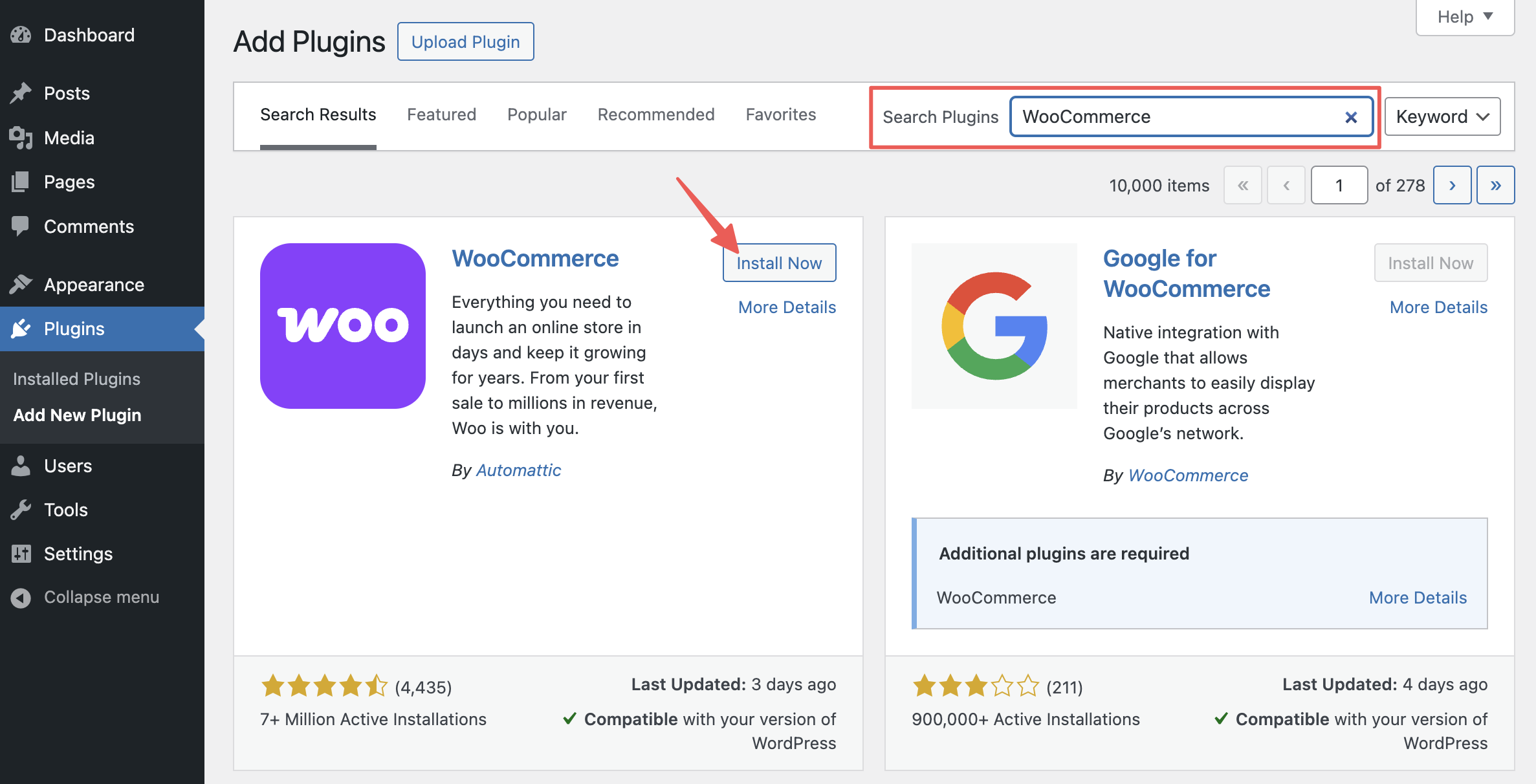Image resolution: width=1536 pixels, height=784 pixels.
Task: Open the Tools menu
Action: pyautogui.click(x=65, y=509)
